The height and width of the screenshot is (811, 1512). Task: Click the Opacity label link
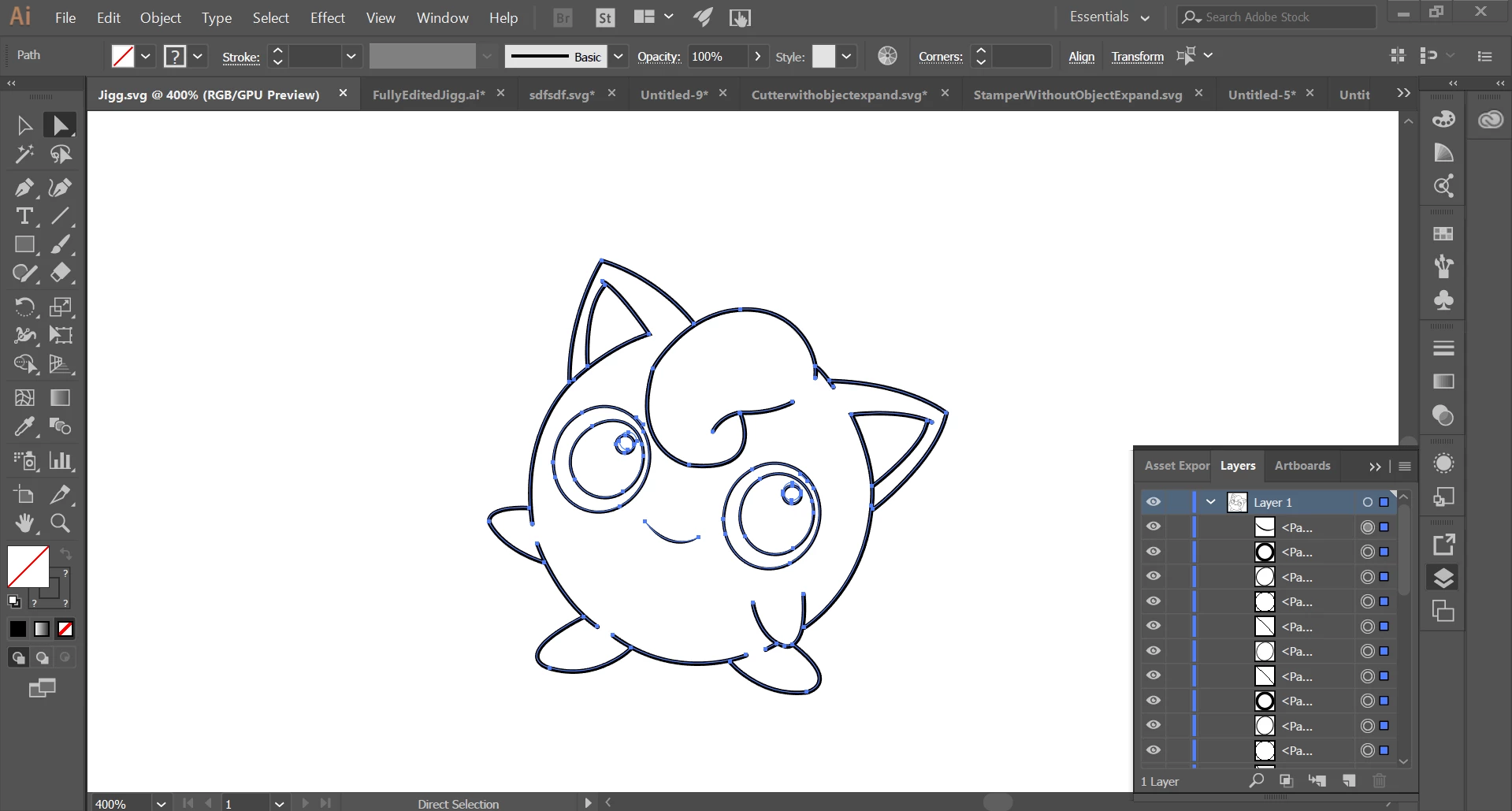point(659,56)
